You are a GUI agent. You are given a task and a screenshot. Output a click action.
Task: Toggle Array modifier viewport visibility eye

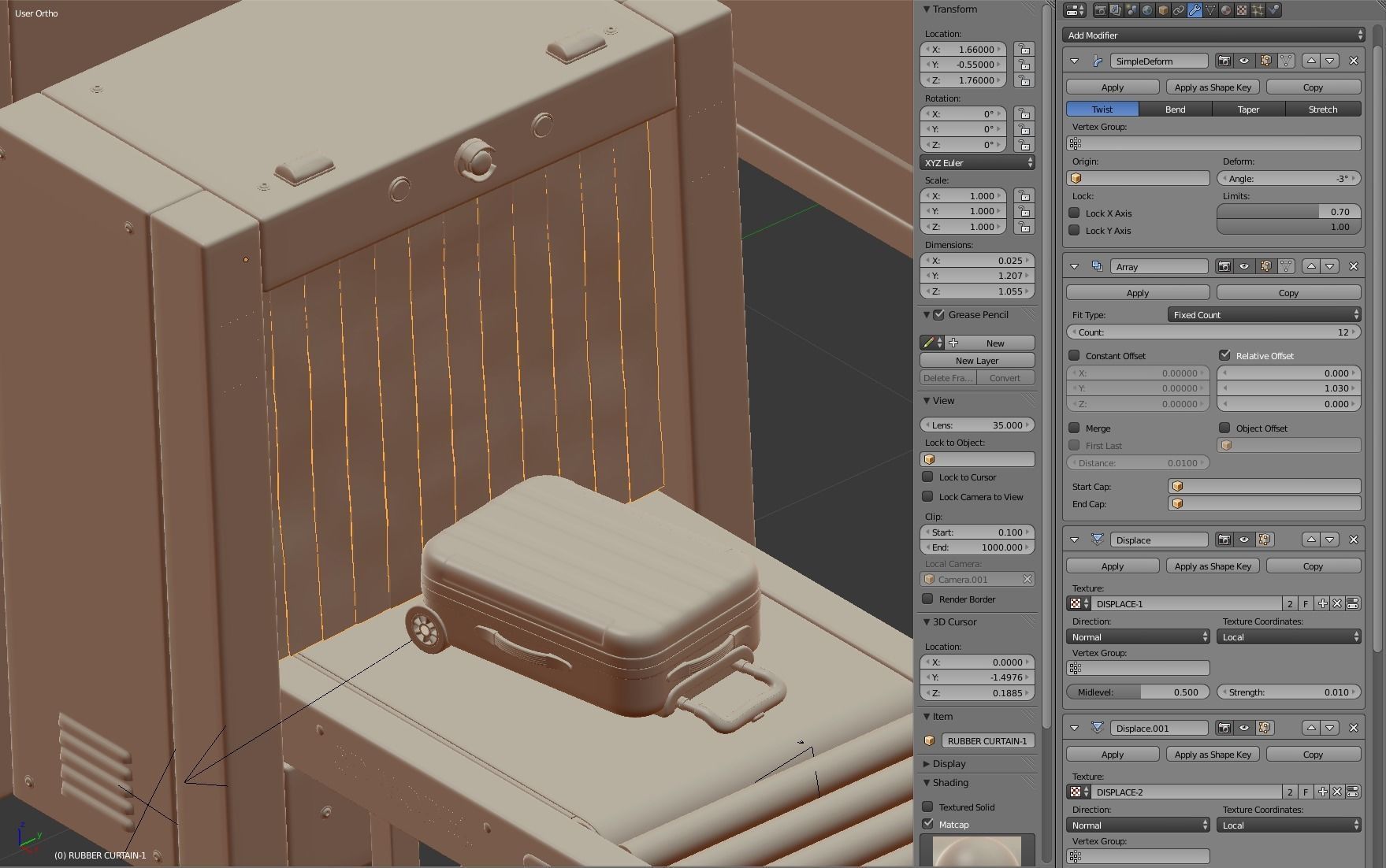(1244, 266)
